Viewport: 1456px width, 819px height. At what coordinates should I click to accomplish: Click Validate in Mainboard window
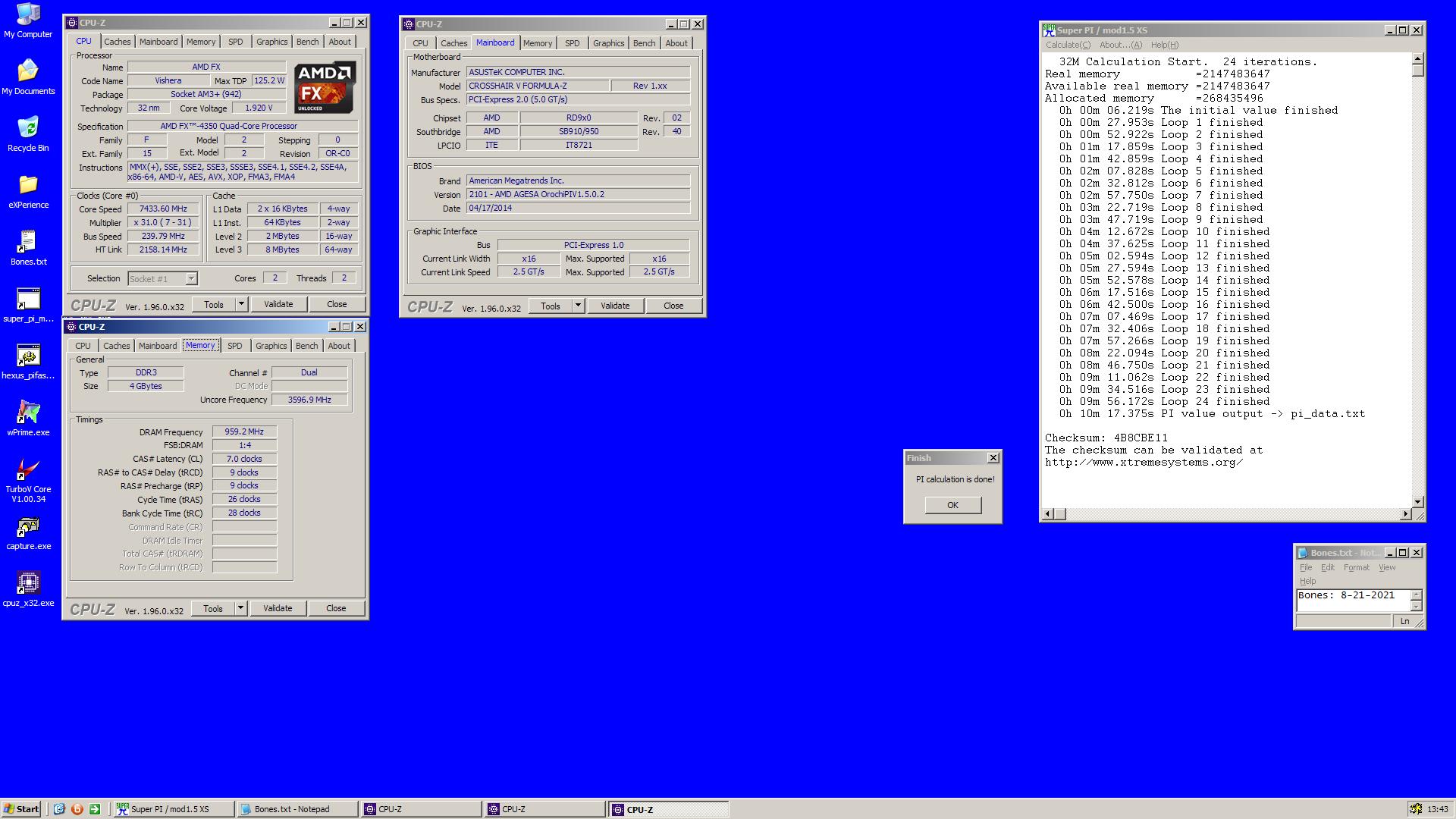pos(615,306)
